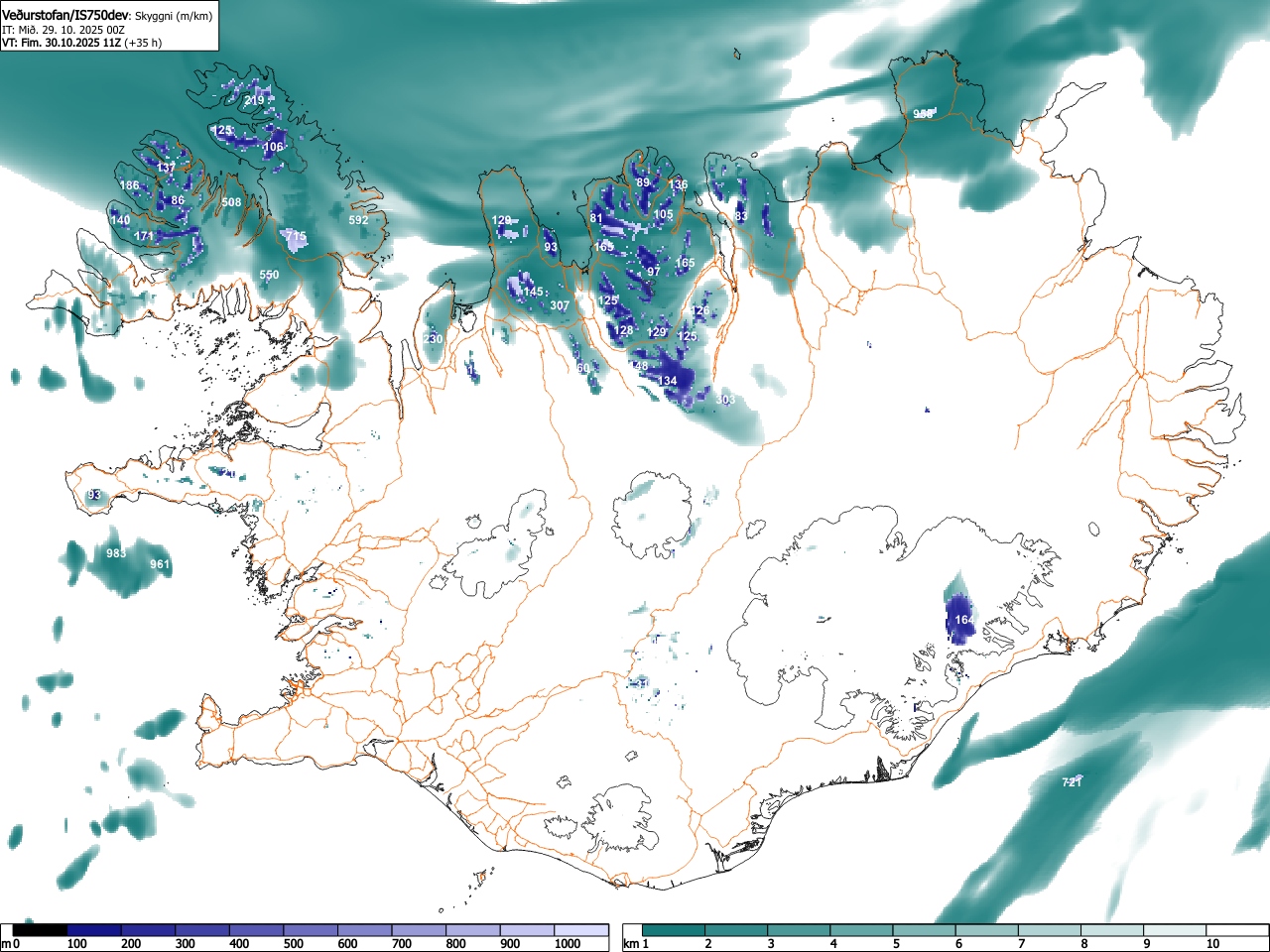Click the map value 303
Viewport: 1270px width, 952px height.
(x=724, y=400)
